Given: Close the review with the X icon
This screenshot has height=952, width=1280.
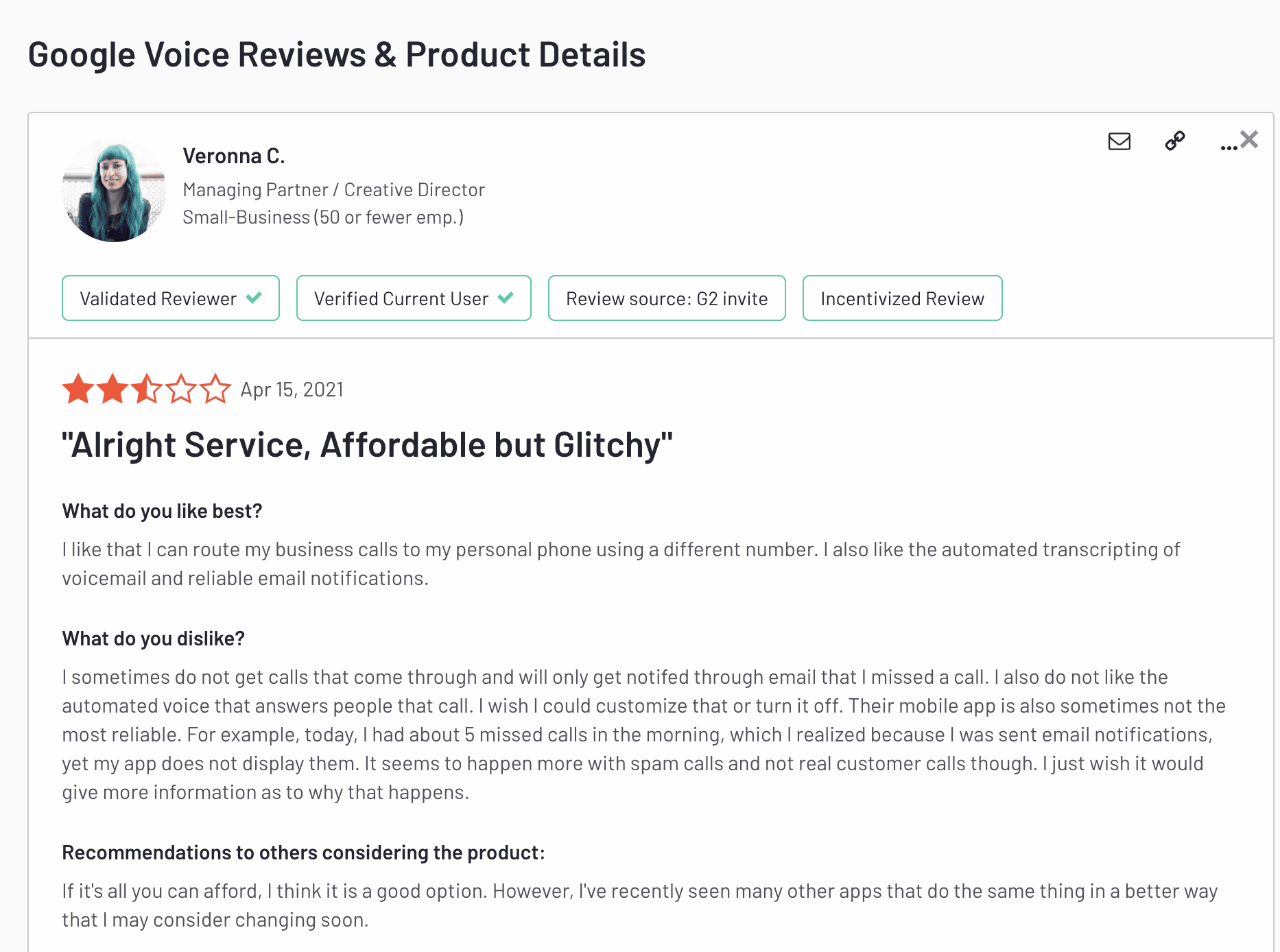Looking at the screenshot, I should pyautogui.click(x=1249, y=139).
